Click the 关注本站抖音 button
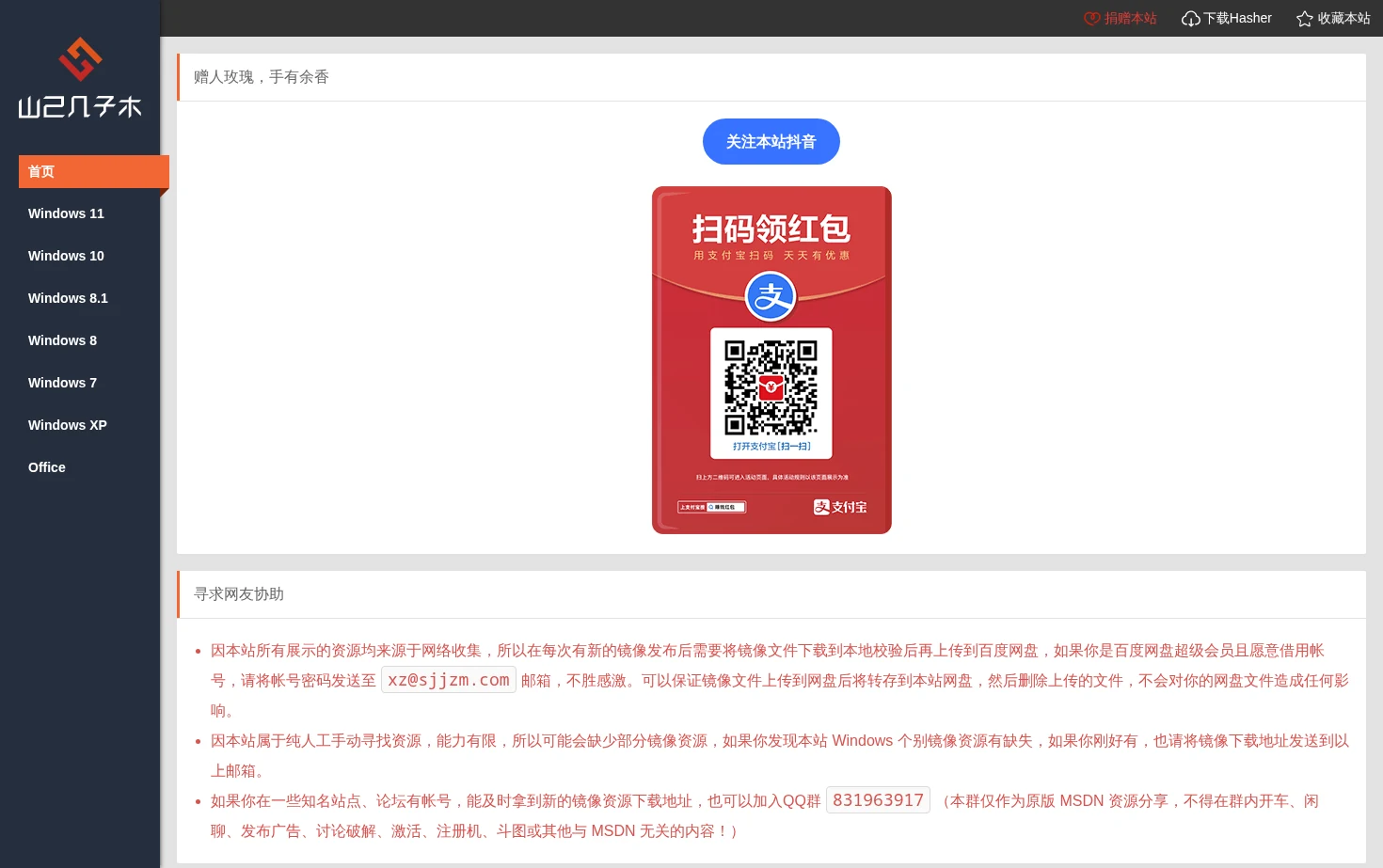This screenshot has height=868, width=1383. coord(771,141)
